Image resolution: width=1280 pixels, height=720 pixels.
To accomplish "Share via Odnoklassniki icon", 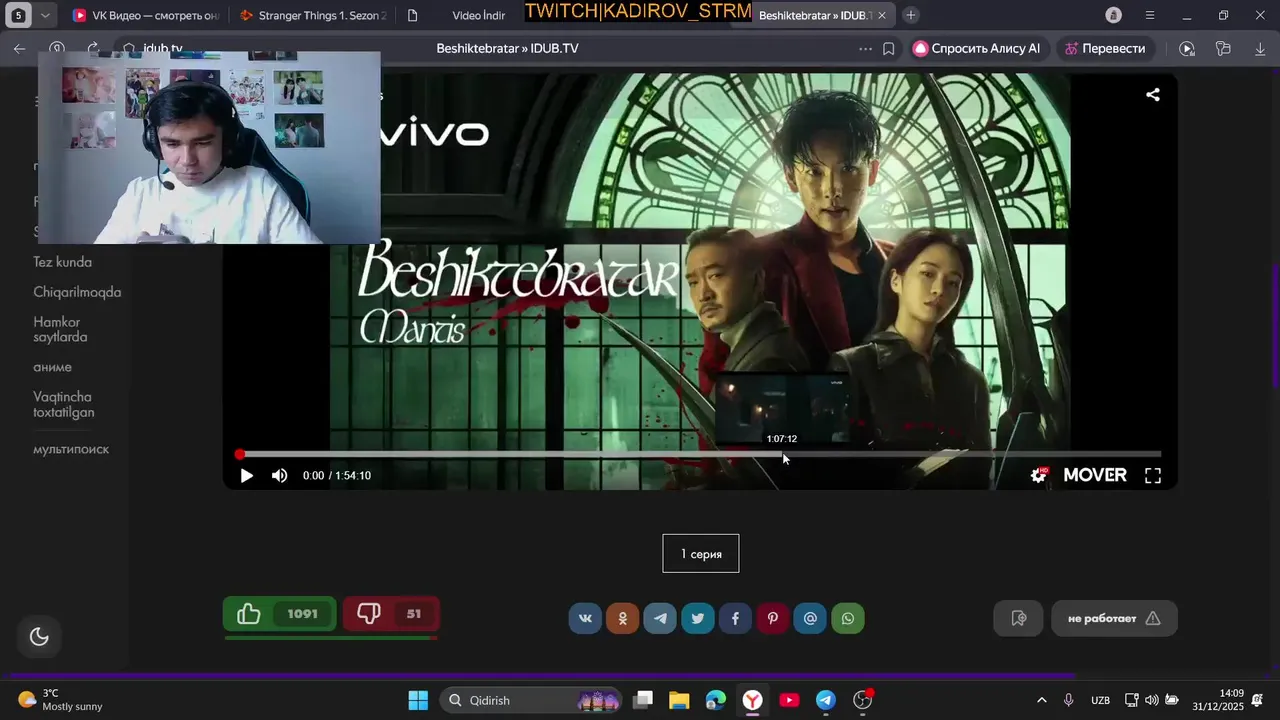I will tap(623, 618).
